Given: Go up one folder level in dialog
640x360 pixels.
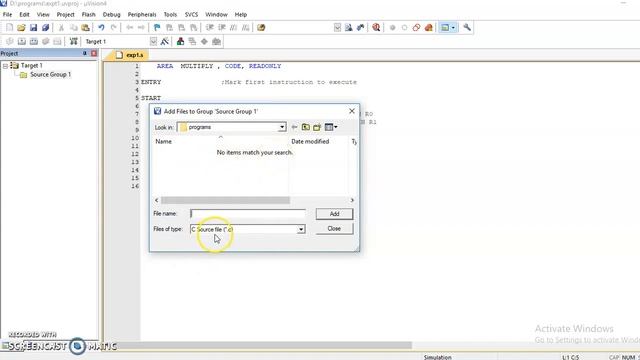Looking at the screenshot, I should (x=306, y=127).
